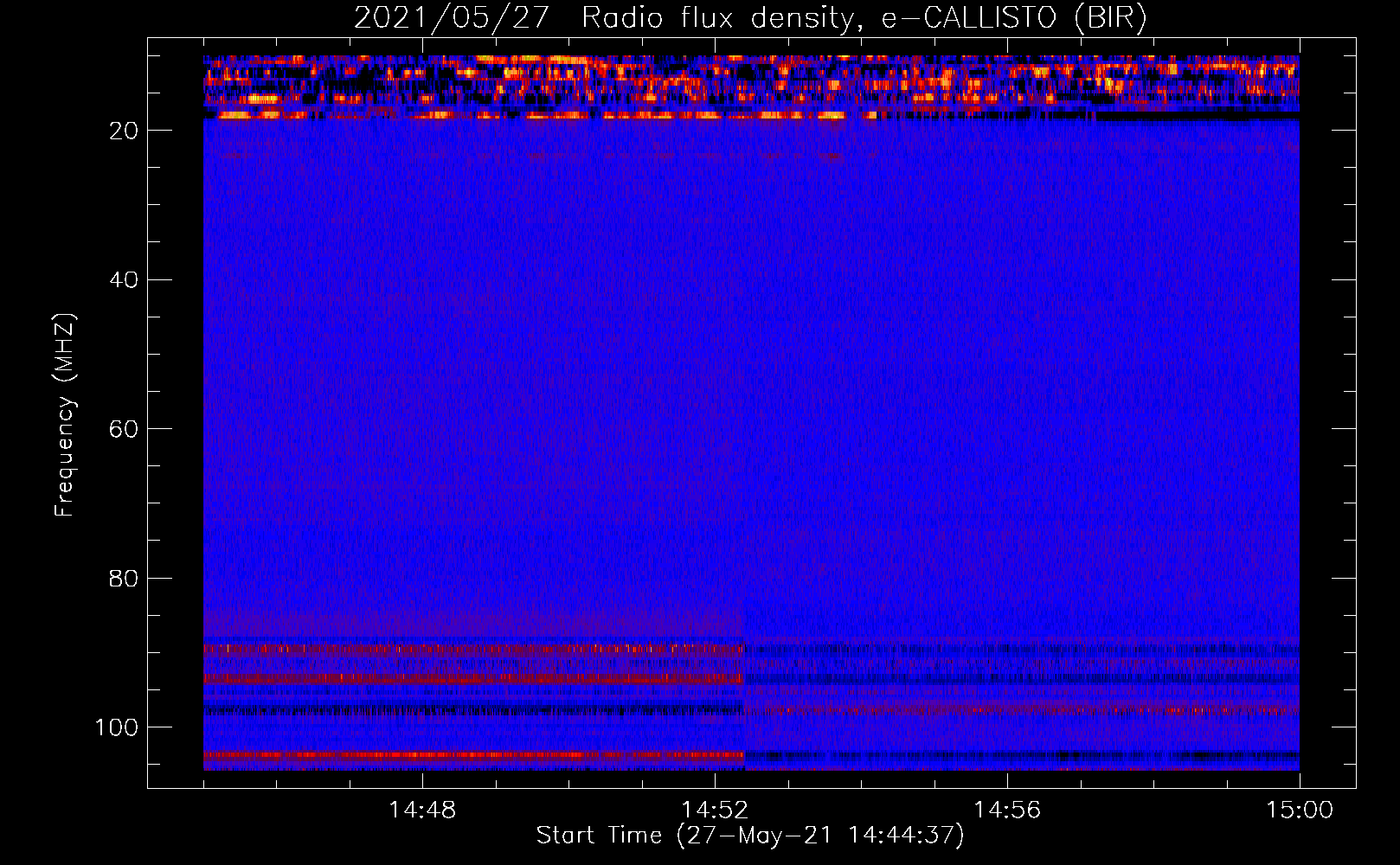Click the 20 MHz frequency tick label
Image resolution: width=1400 pixels, height=865 pixels.
click(124, 131)
